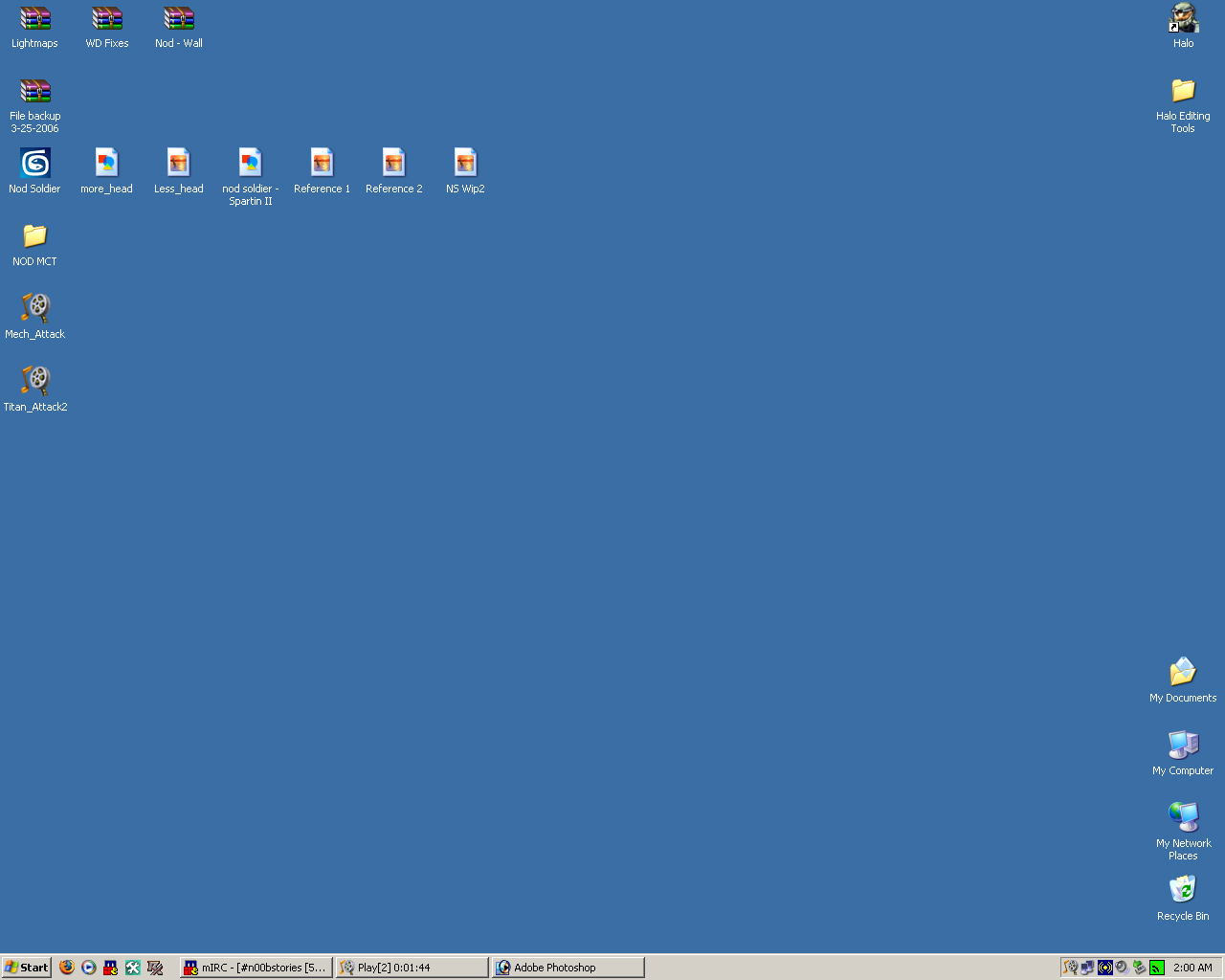Launch Firefox from Quick Launch

(x=67, y=968)
